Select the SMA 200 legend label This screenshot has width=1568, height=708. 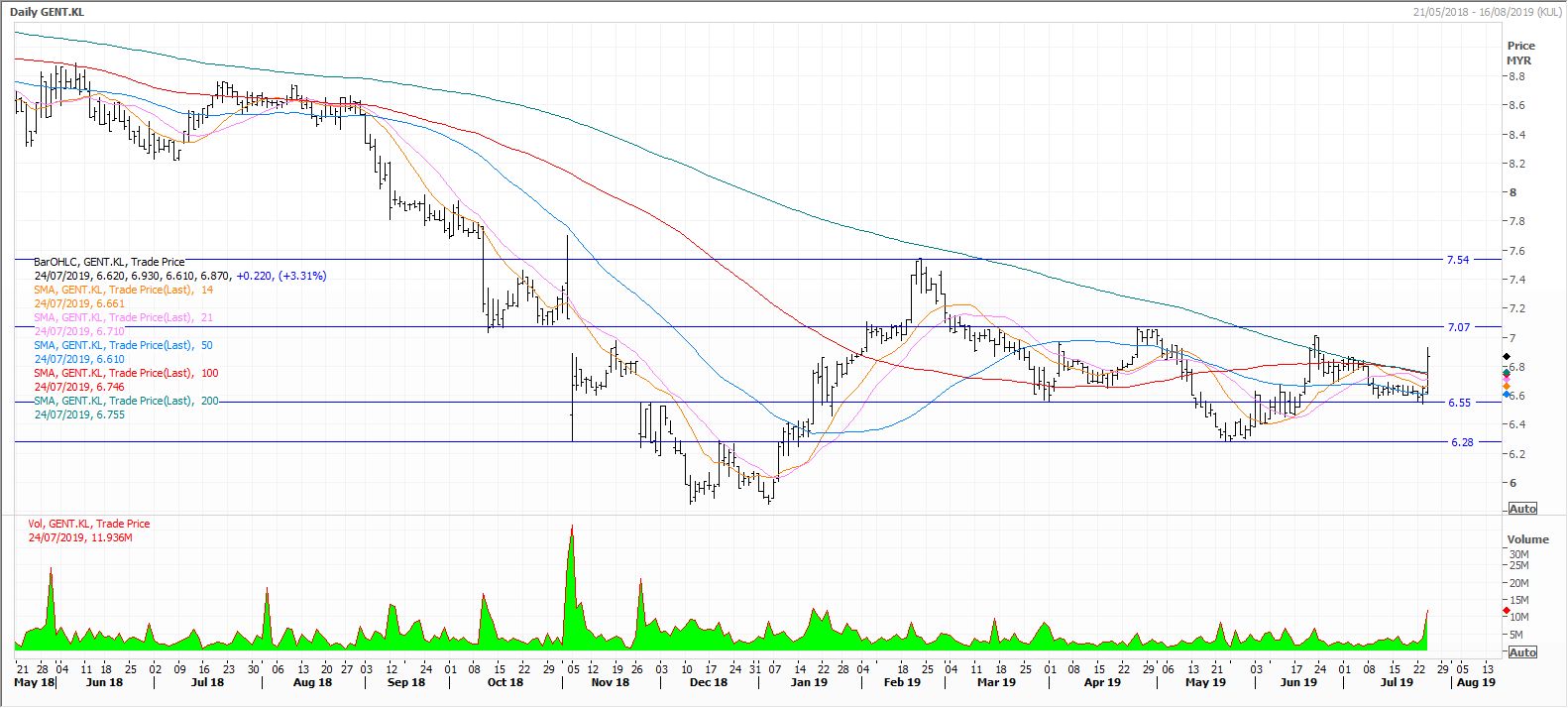(126, 401)
